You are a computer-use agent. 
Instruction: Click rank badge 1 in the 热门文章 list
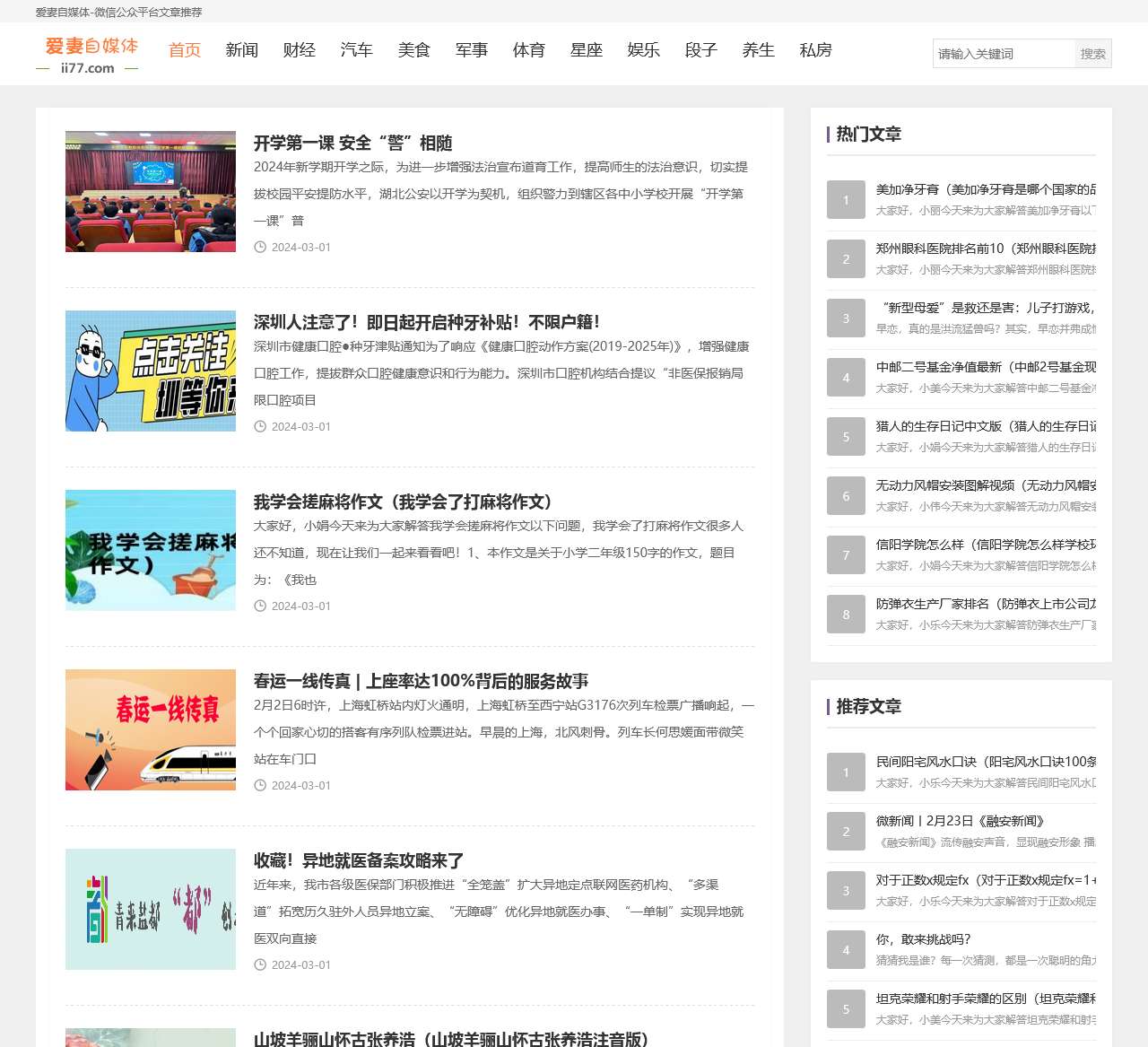tap(845, 199)
